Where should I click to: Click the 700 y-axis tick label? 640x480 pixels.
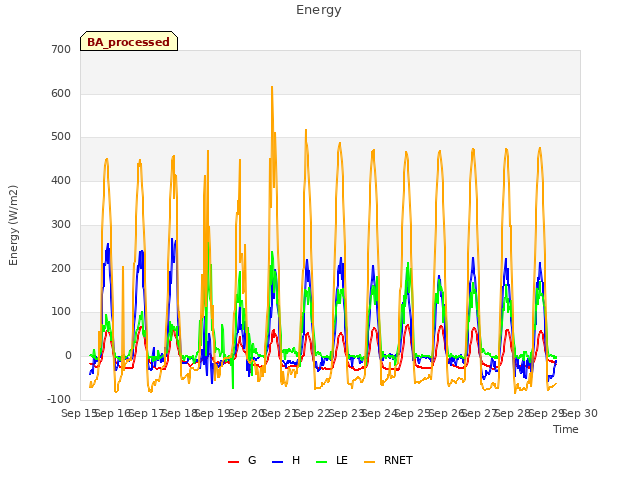(61, 49)
